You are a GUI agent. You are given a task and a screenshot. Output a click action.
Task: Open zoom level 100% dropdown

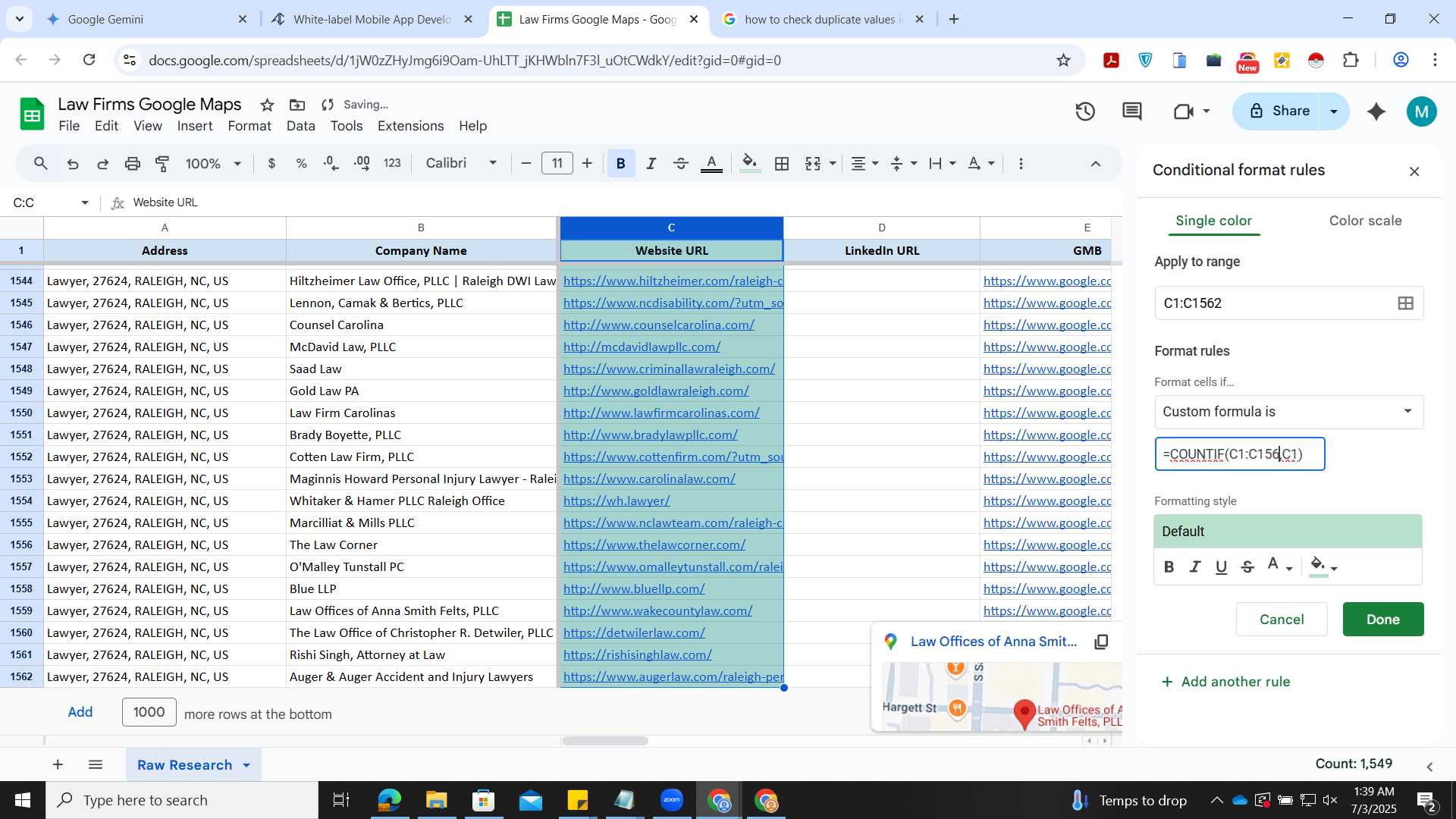[x=213, y=164]
